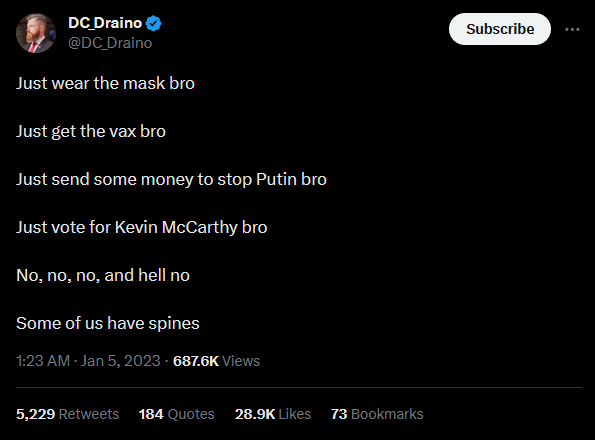595x440 pixels.
Task: Click the blue verified badge icon
Action: tap(154, 24)
